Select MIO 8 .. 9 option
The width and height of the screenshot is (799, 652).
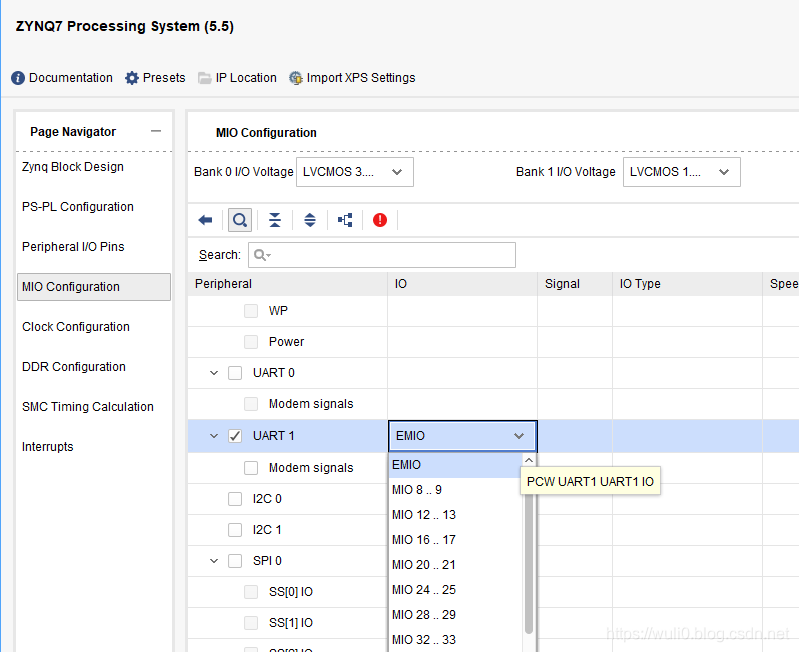click(x=455, y=490)
